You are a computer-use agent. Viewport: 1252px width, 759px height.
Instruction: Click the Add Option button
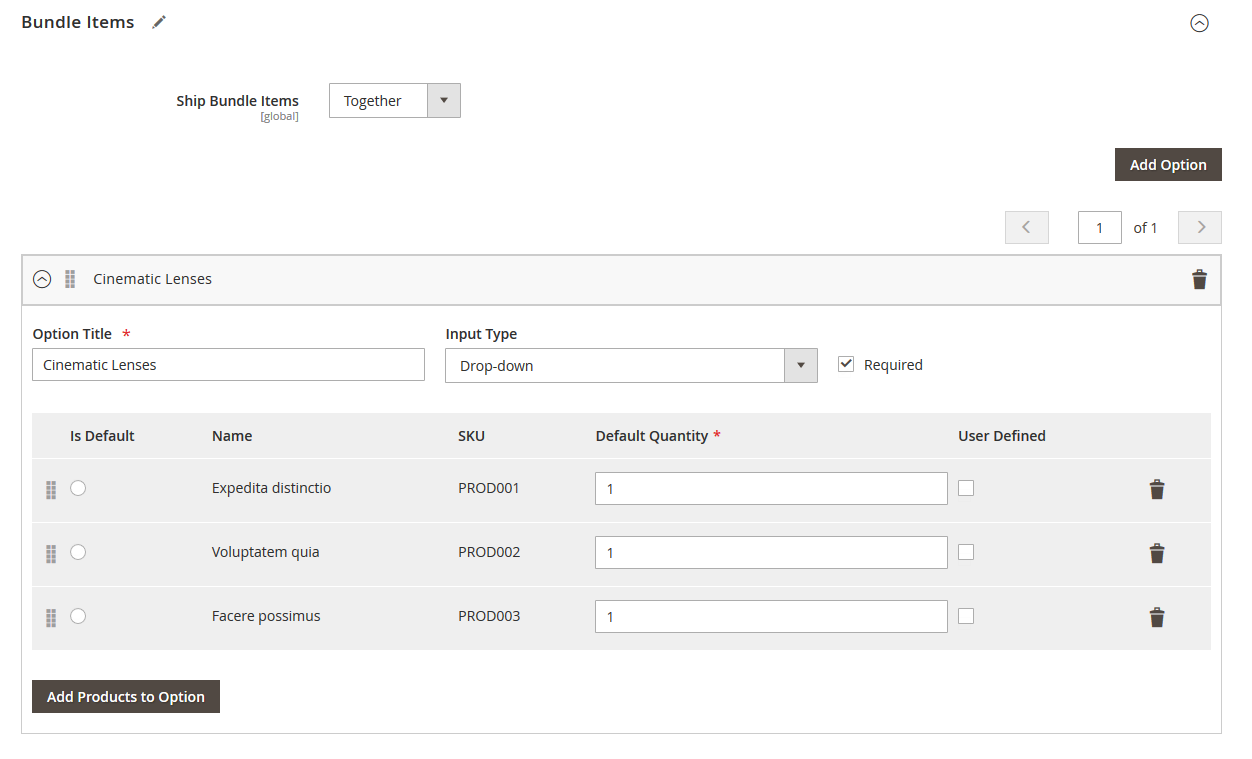click(x=1168, y=165)
